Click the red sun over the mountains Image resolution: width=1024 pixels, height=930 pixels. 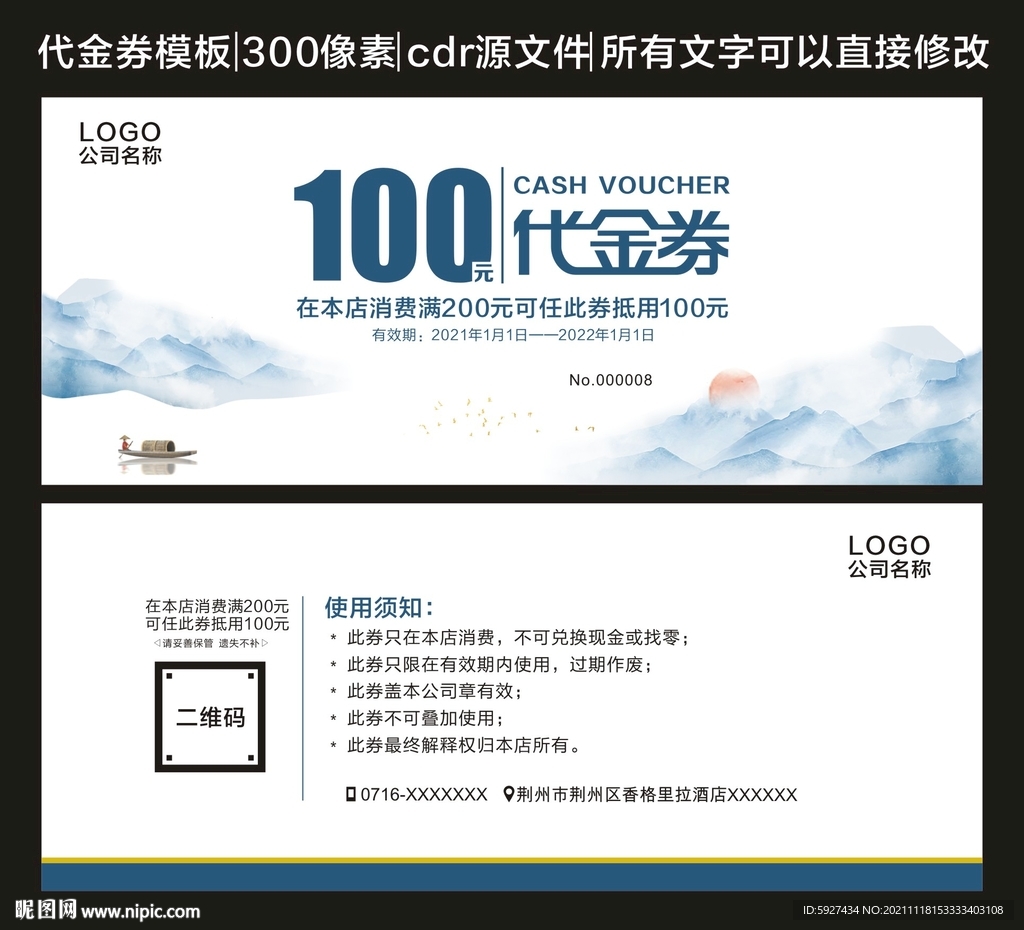coord(733,388)
